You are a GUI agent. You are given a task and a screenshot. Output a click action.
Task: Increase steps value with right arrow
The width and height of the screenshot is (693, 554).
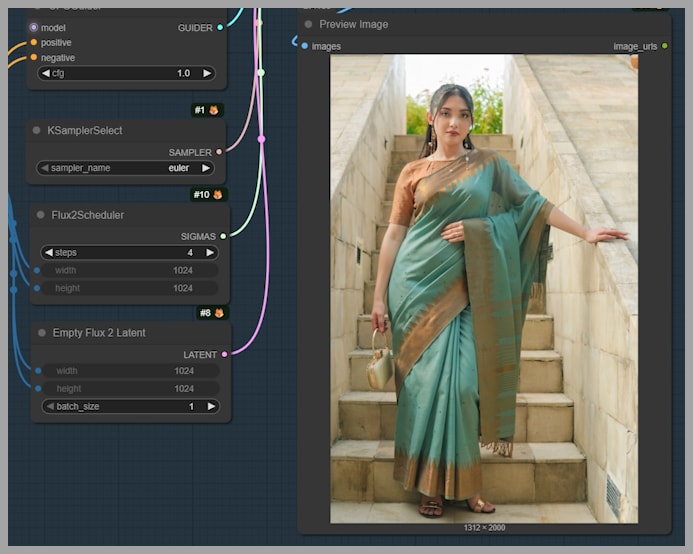[210, 253]
